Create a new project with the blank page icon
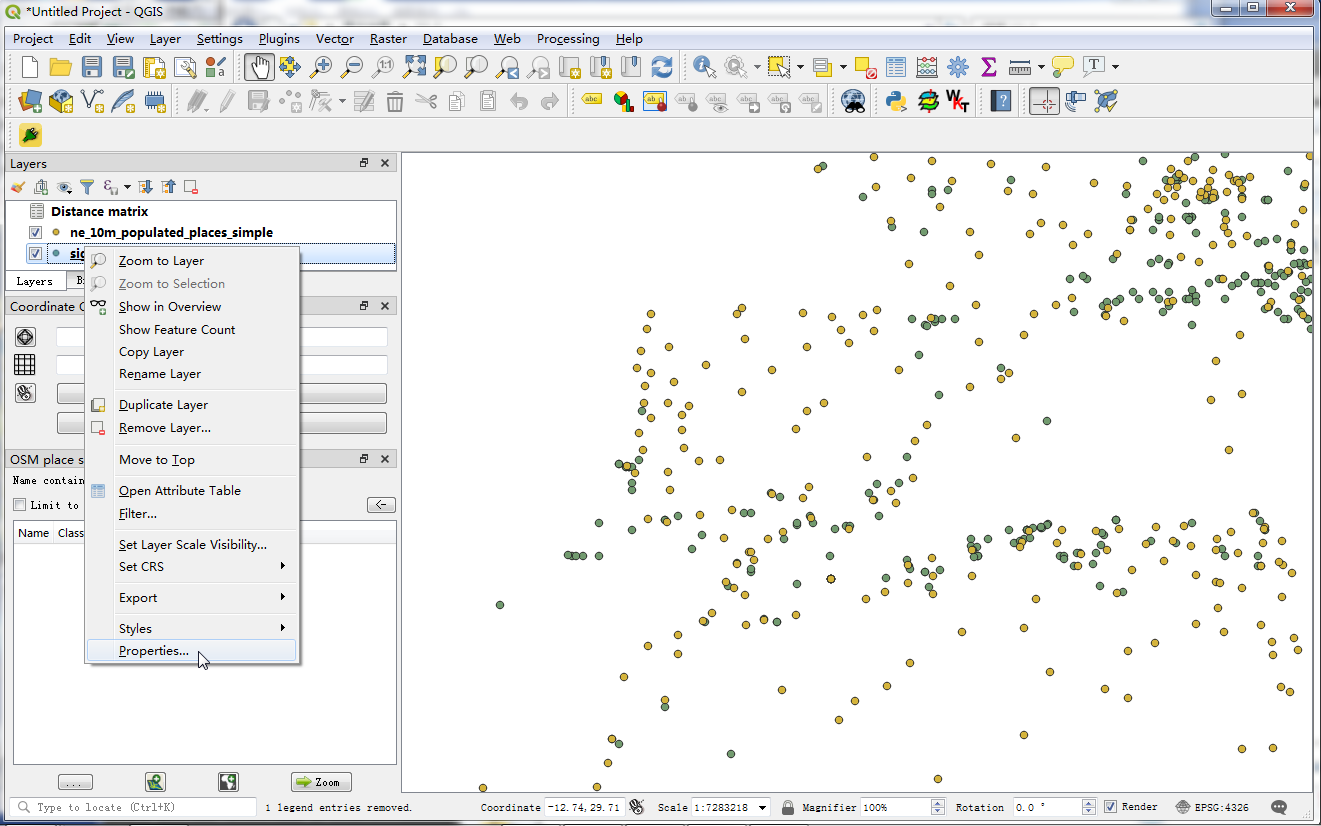The width and height of the screenshot is (1321, 826). point(30,67)
